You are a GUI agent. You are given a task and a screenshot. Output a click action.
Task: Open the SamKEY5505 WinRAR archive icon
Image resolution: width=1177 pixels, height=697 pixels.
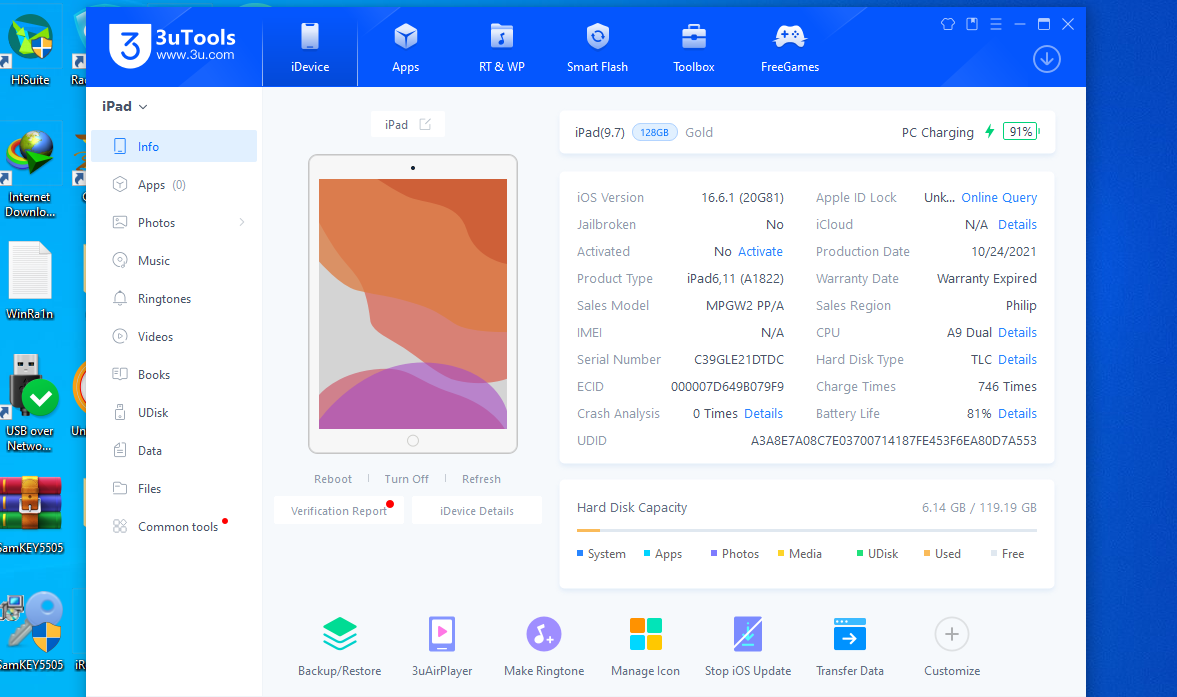coord(32,515)
